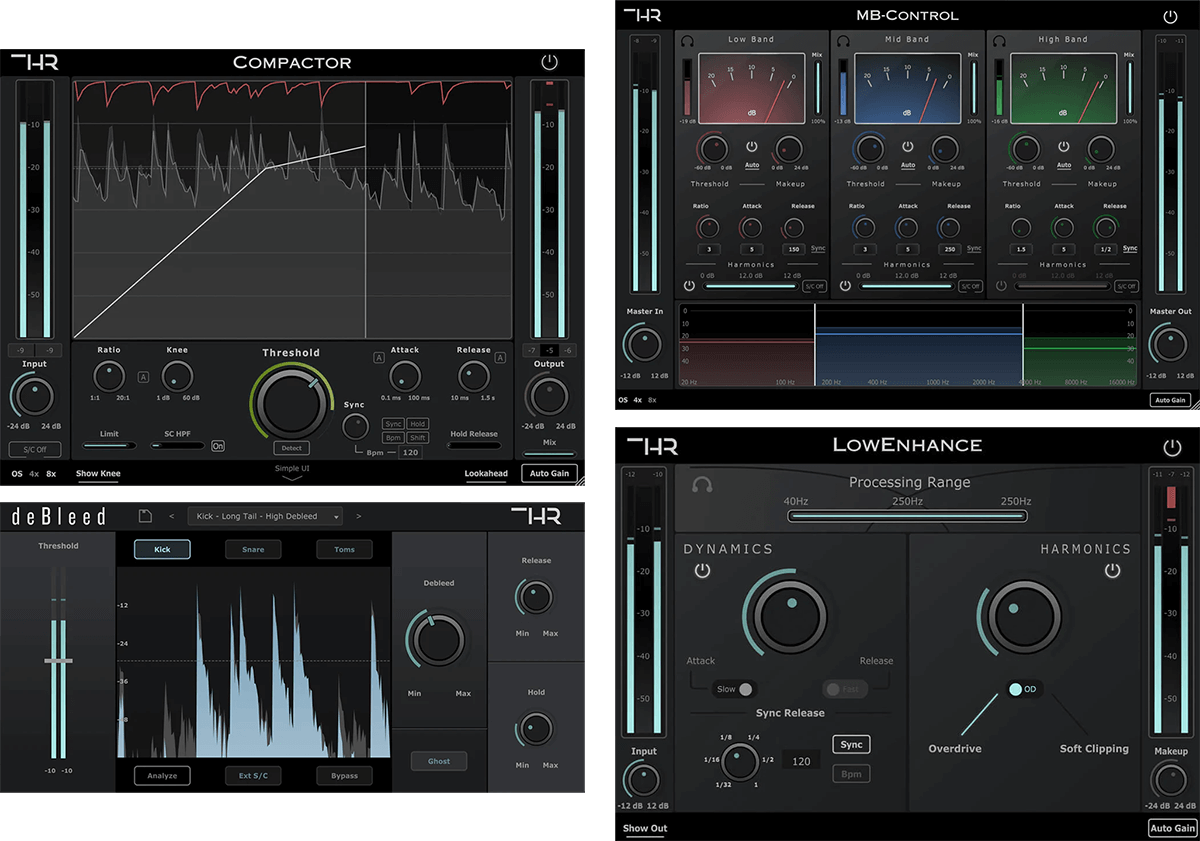Select the deBleed Toms tab
This screenshot has height=841, width=1200.
point(344,549)
